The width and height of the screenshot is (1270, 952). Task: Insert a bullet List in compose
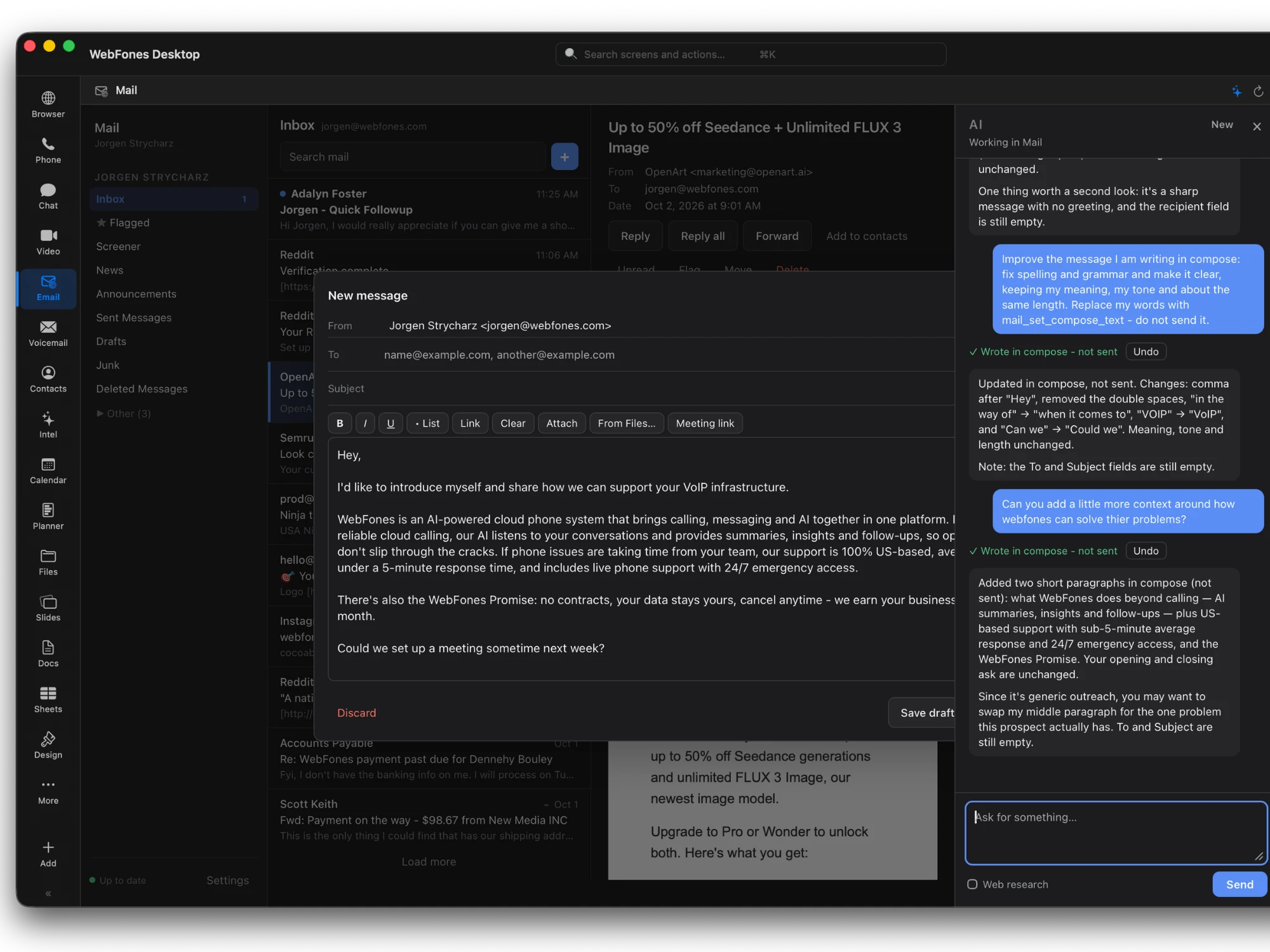[x=427, y=423]
